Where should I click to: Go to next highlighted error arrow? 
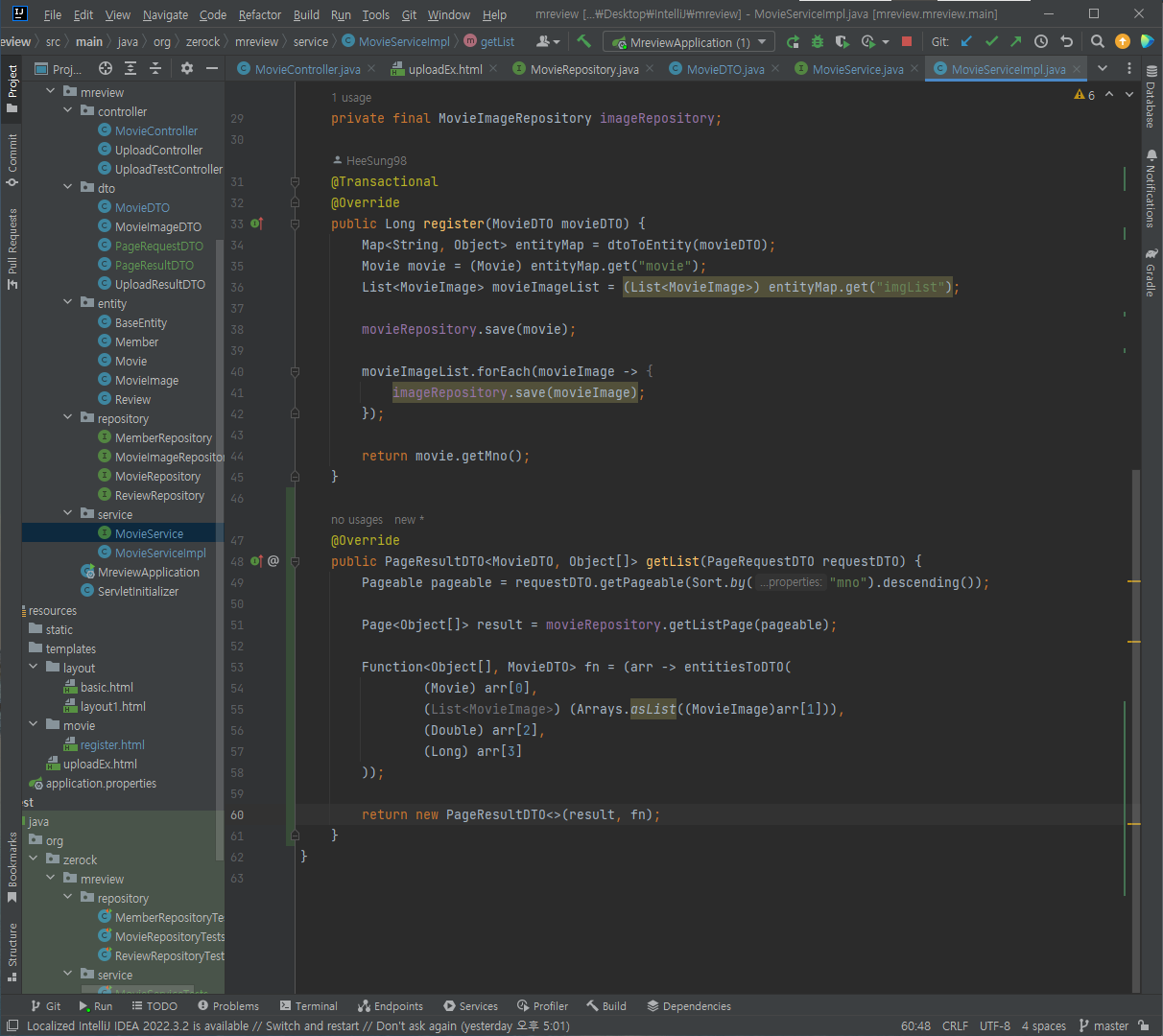click(1128, 95)
